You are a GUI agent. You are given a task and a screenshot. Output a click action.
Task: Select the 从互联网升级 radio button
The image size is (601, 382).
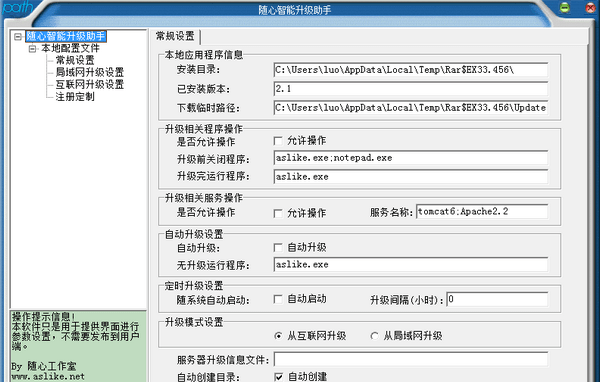(x=278, y=336)
